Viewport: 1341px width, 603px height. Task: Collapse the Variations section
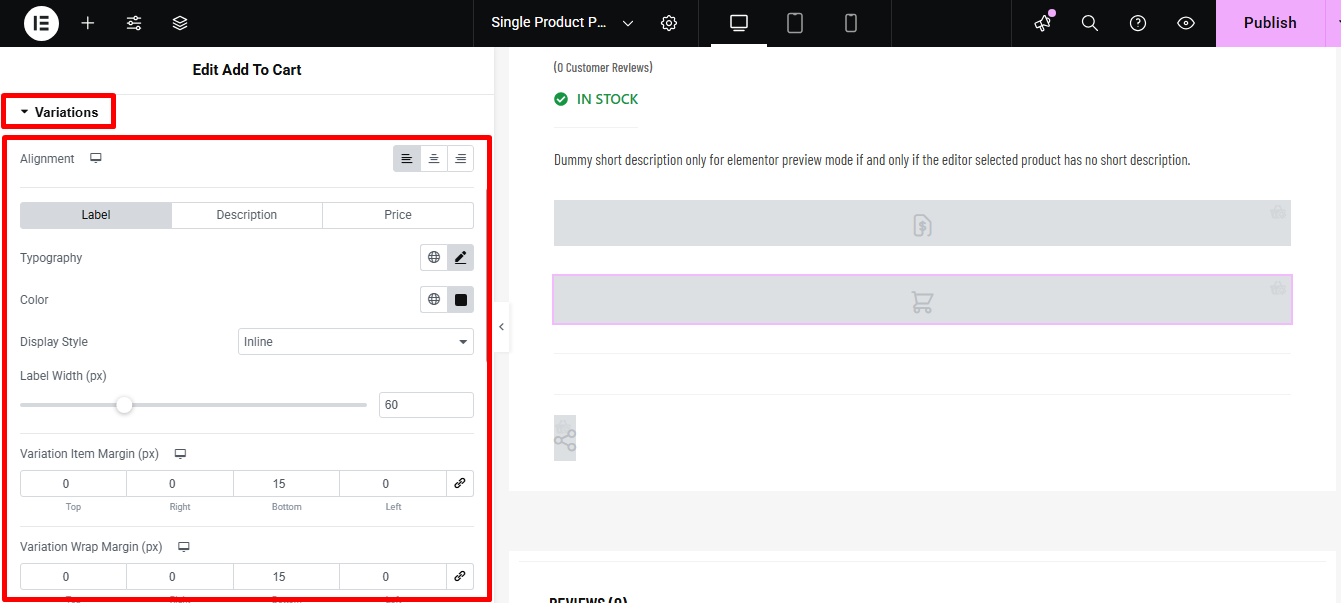pos(59,112)
